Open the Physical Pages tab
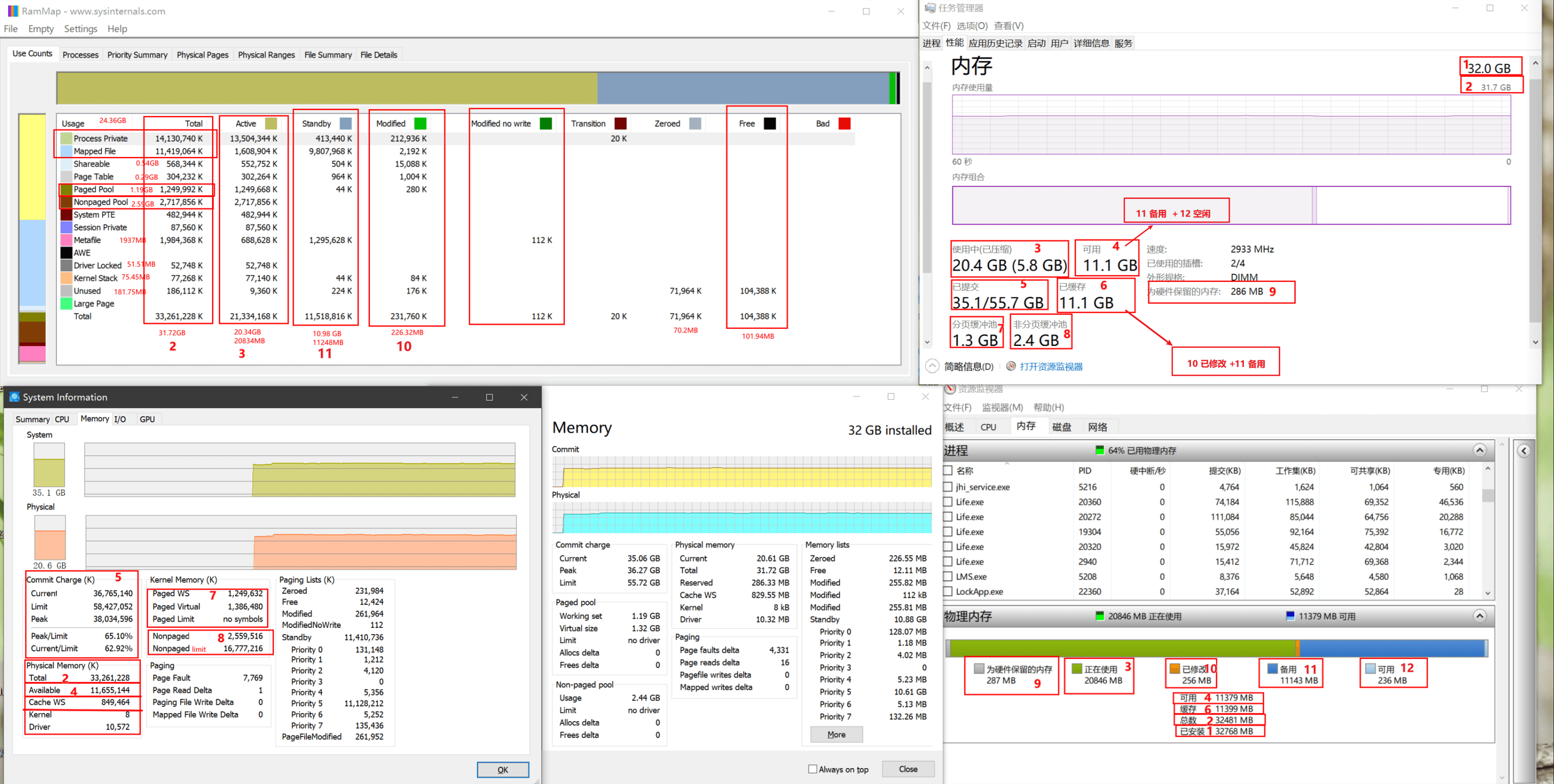This screenshot has height=784, width=1554. pos(202,55)
